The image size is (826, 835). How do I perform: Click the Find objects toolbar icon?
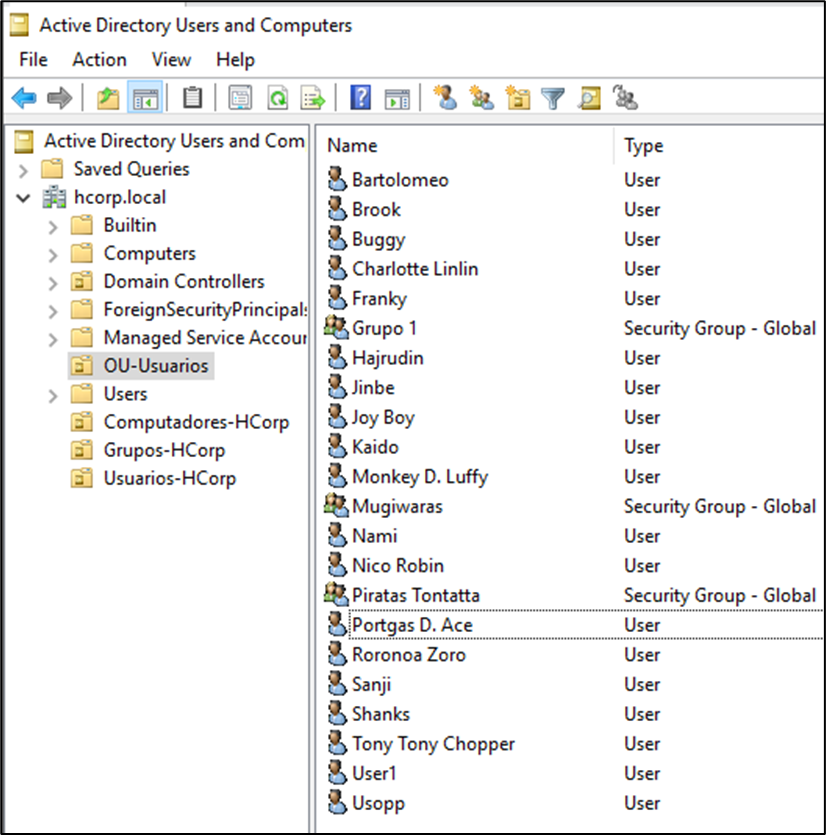(x=589, y=98)
